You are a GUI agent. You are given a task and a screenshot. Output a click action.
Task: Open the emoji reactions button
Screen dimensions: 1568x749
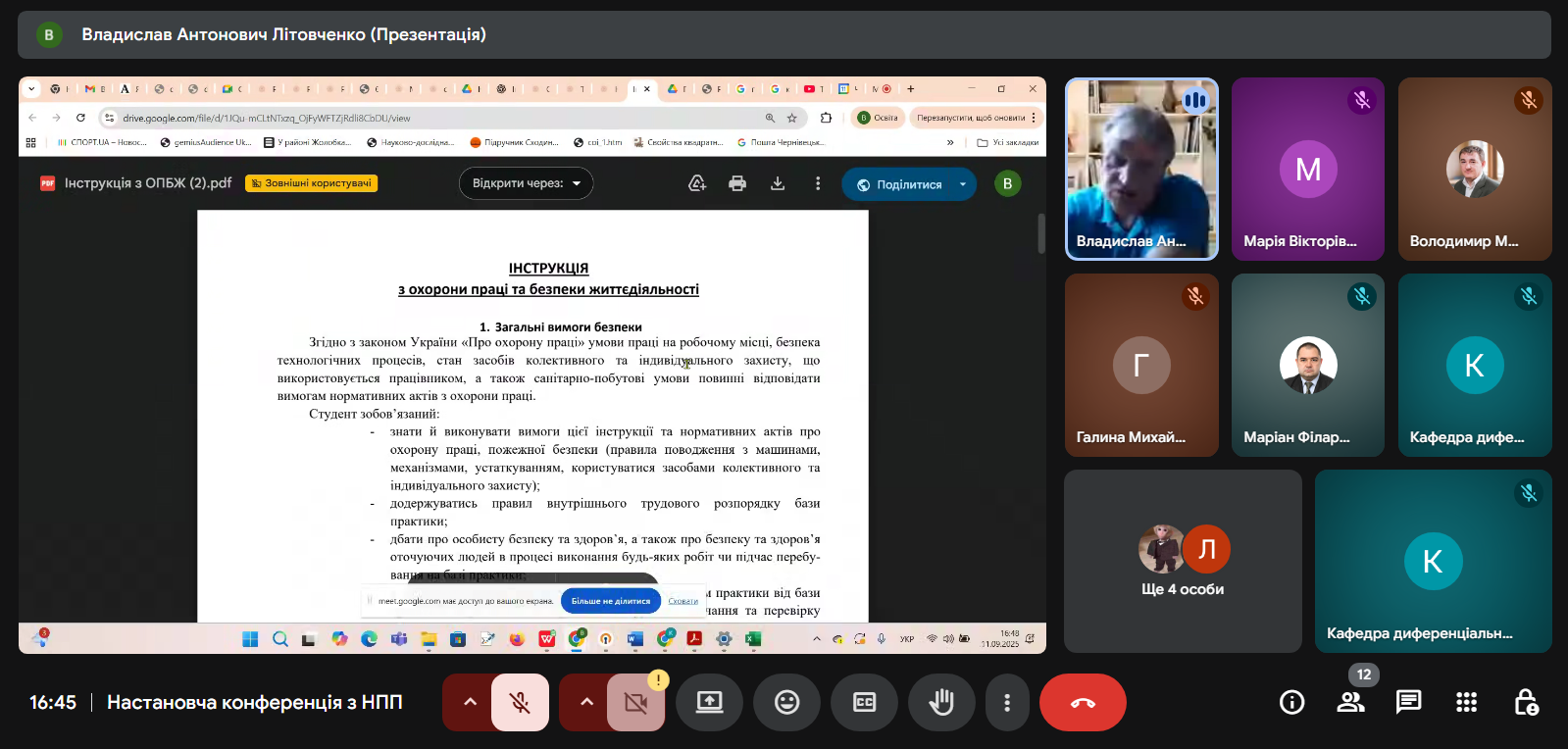tap(786, 702)
